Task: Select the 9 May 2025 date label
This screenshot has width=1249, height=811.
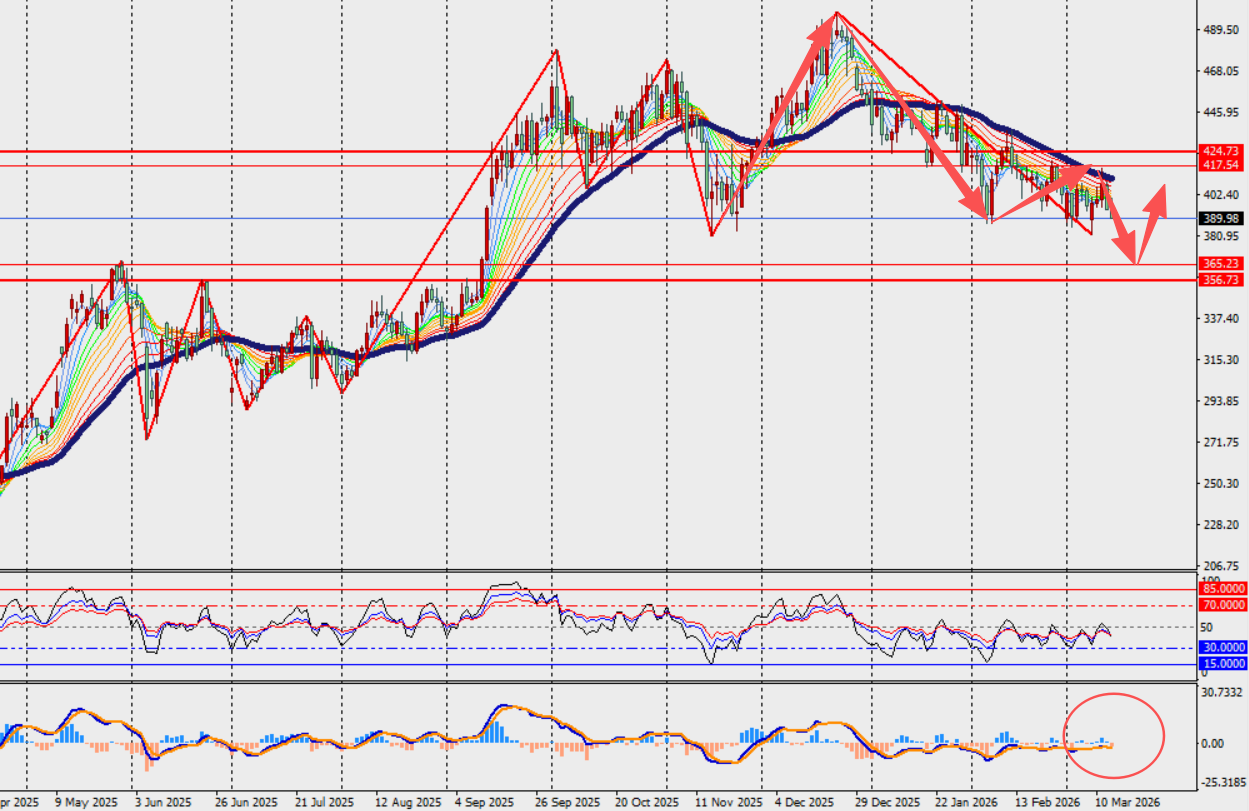Action: click(x=84, y=802)
